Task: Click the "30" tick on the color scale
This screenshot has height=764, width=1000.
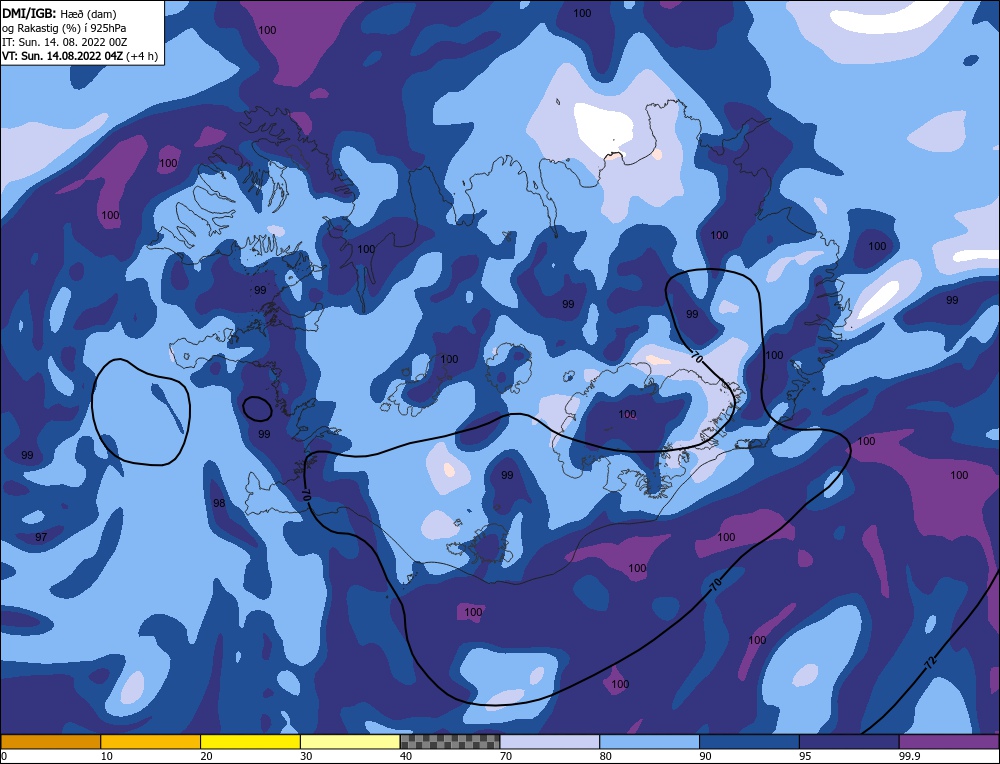Action: pos(306,756)
